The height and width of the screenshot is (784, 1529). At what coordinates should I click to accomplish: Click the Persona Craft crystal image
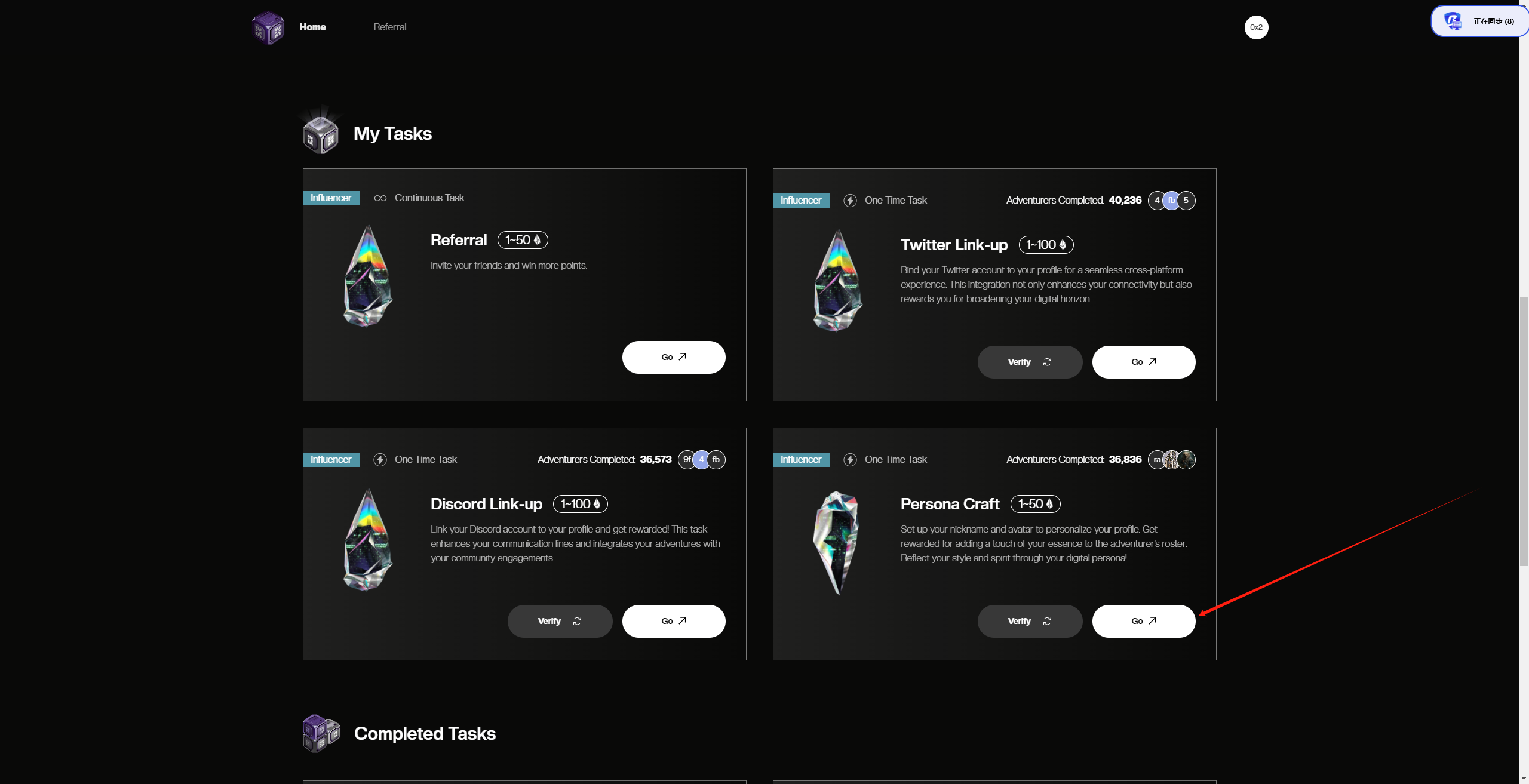pos(836,542)
